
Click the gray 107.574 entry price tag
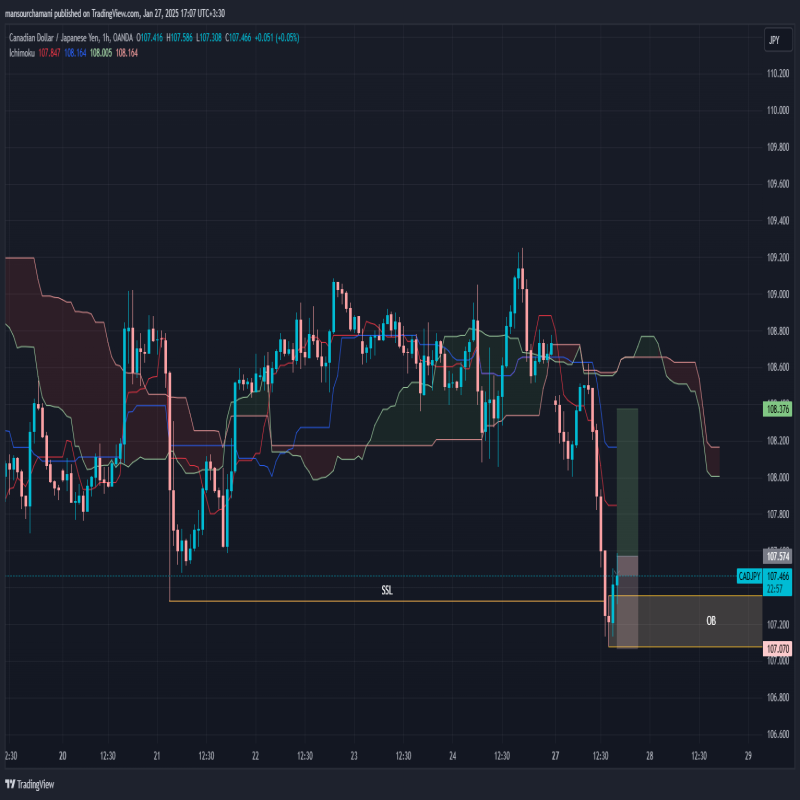(776, 556)
